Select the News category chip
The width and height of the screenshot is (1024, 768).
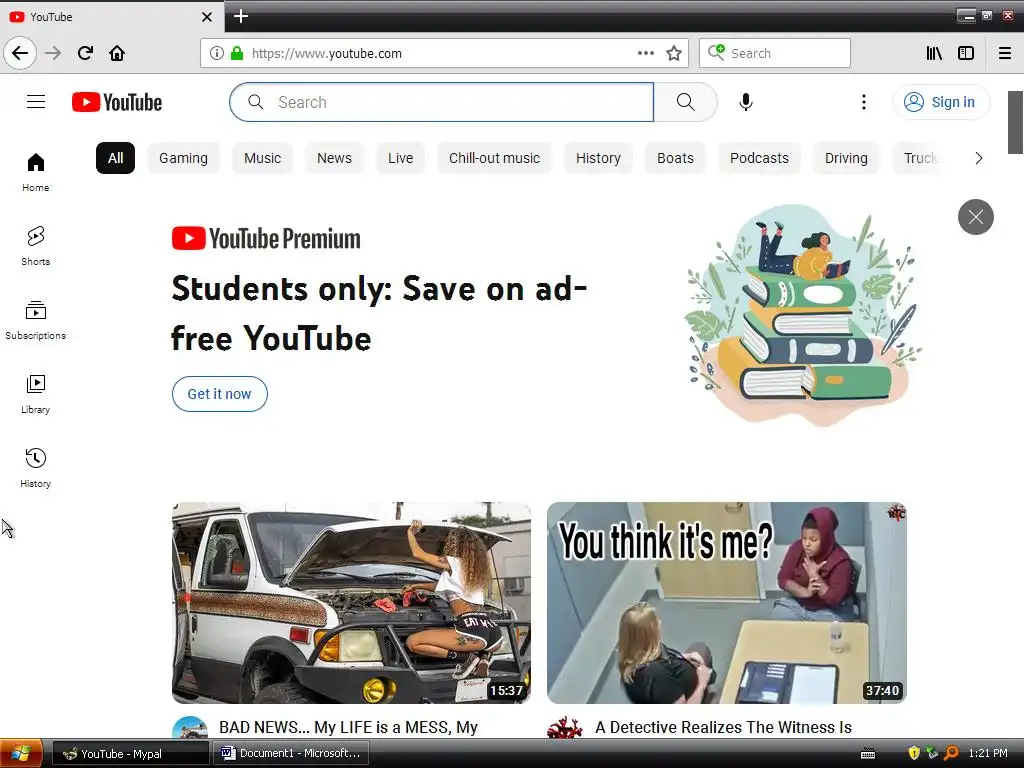click(x=334, y=158)
